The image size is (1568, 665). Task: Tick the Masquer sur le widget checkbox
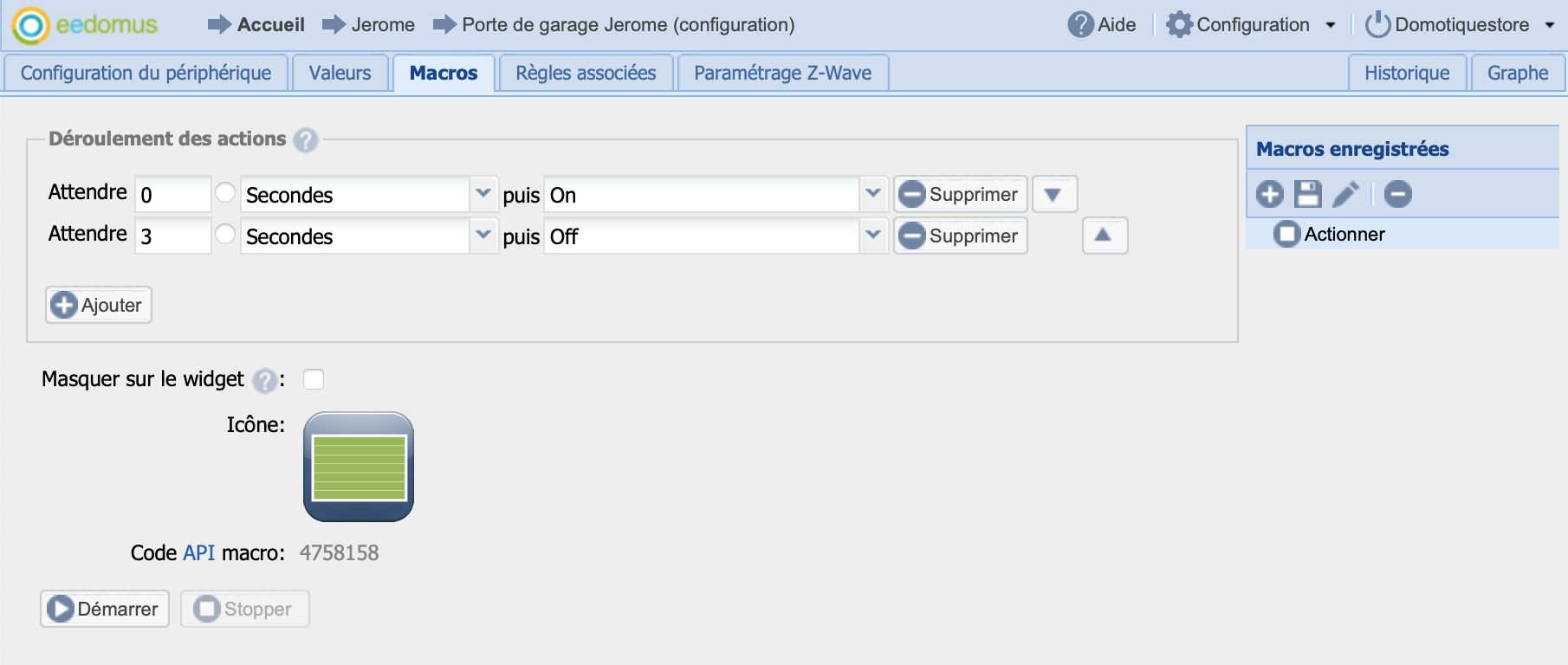click(x=314, y=379)
